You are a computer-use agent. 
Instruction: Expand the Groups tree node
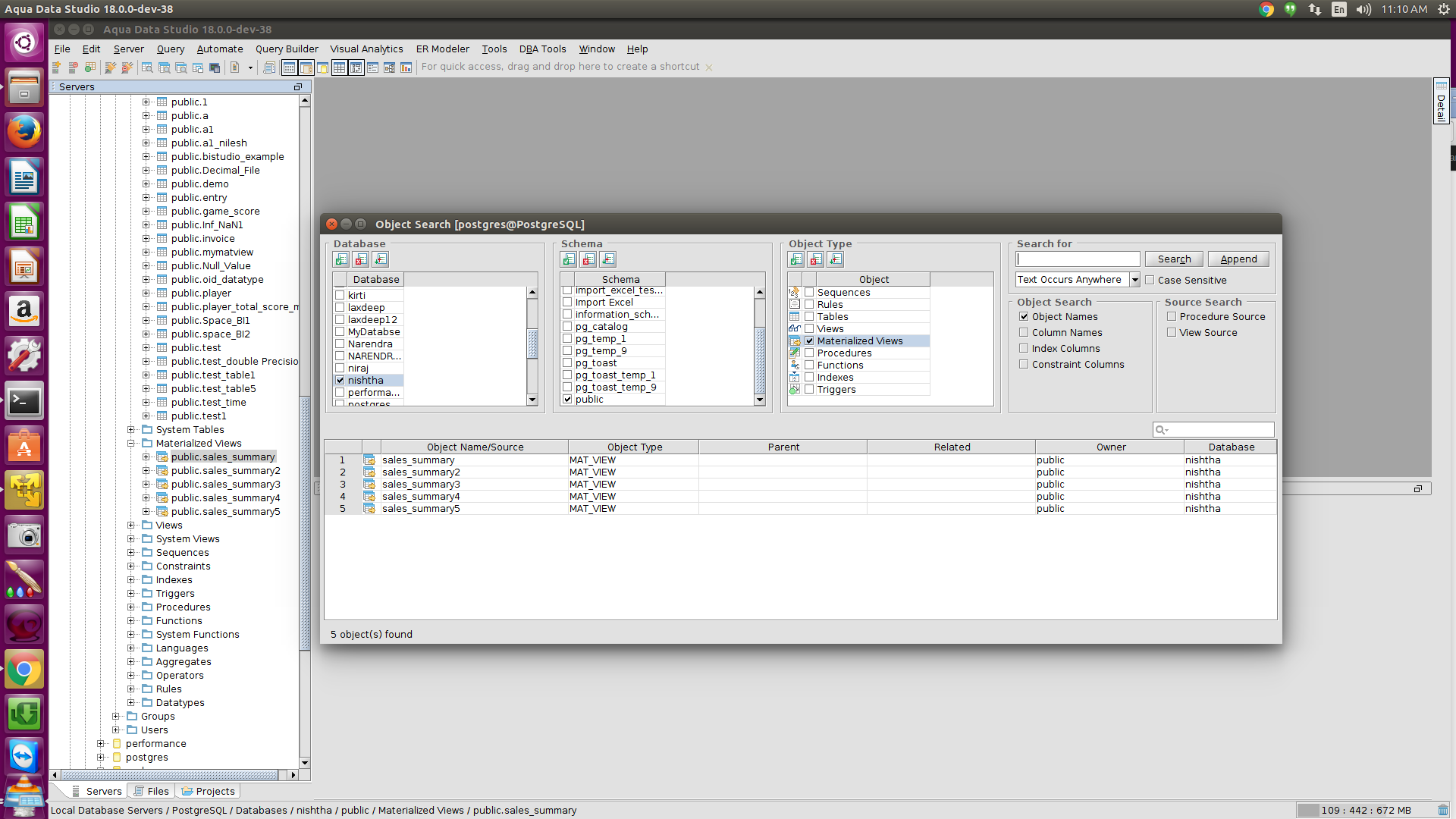pos(116,717)
